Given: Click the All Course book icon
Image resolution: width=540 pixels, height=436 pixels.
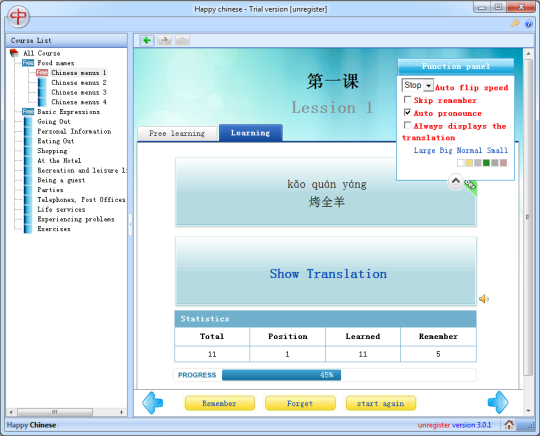Looking at the screenshot, I should pyautogui.click(x=14, y=53).
